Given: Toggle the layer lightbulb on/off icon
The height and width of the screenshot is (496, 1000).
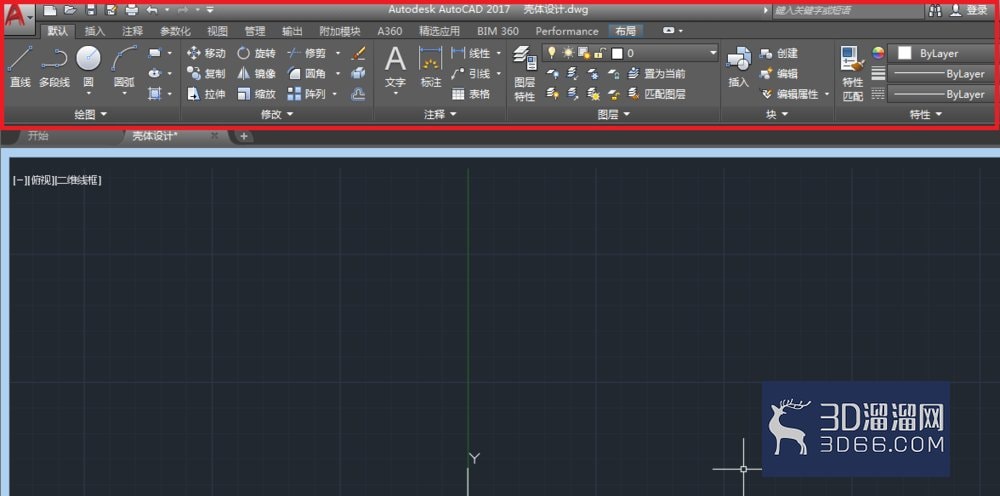Looking at the screenshot, I should [552, 53].
